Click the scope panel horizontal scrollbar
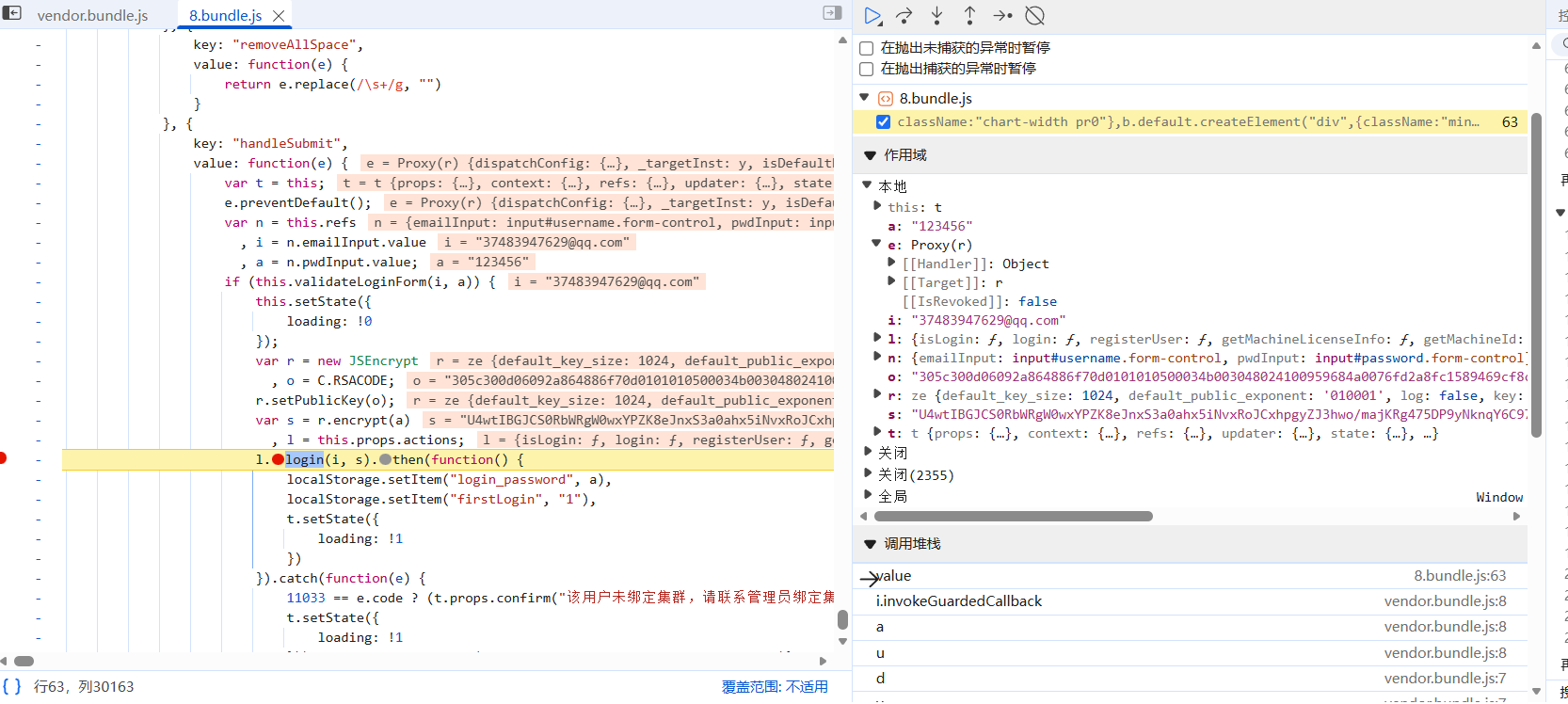1568x704 pixels. click(x=1014, y=516)
